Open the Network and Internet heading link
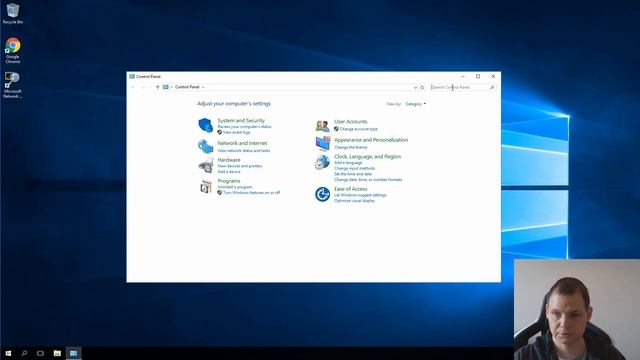The width and height of the screenshot is (640, 360). point(242,143)
